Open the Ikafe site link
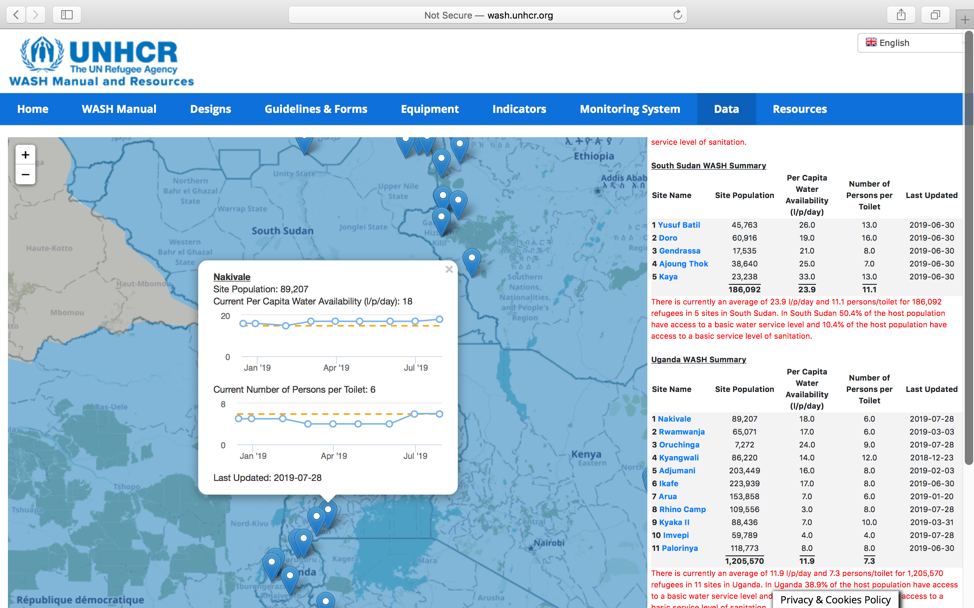This screenshot has height=608, width=974. [x=668, y=484]
